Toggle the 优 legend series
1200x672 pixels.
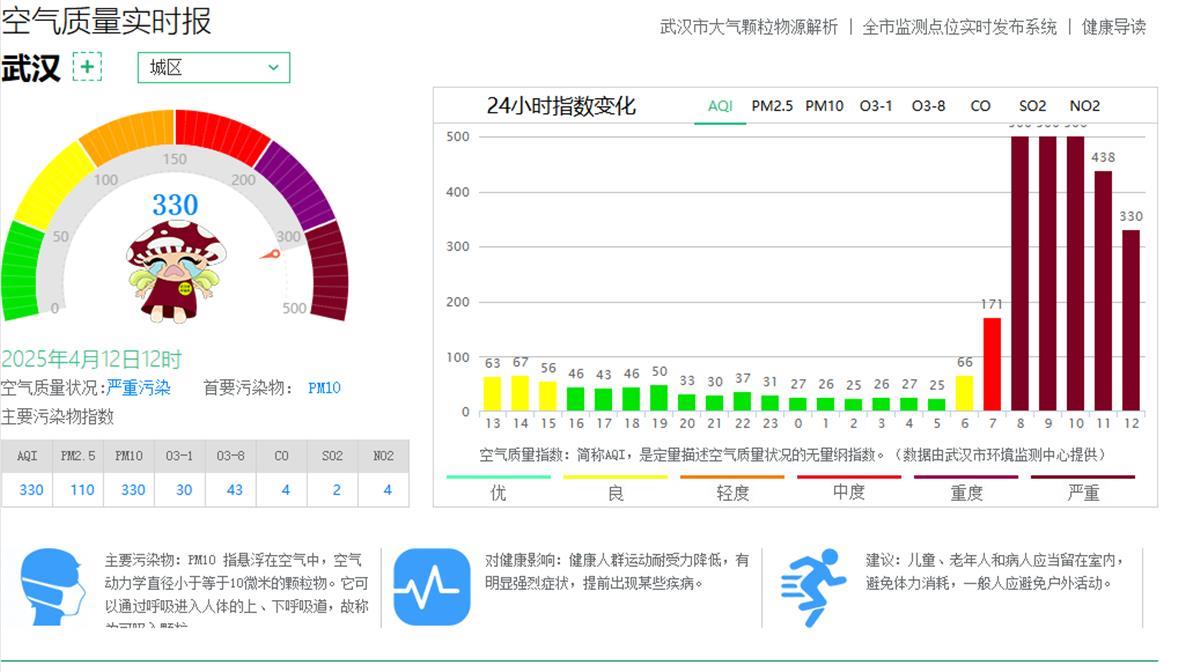pyautogui.click(x=498, y=491)
